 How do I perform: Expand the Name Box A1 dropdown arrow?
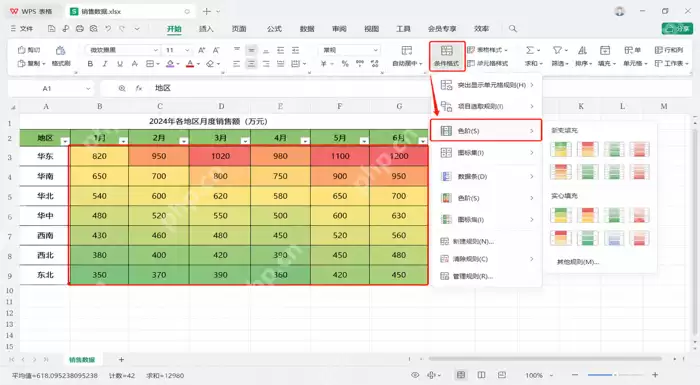click(x=88, y=88)
